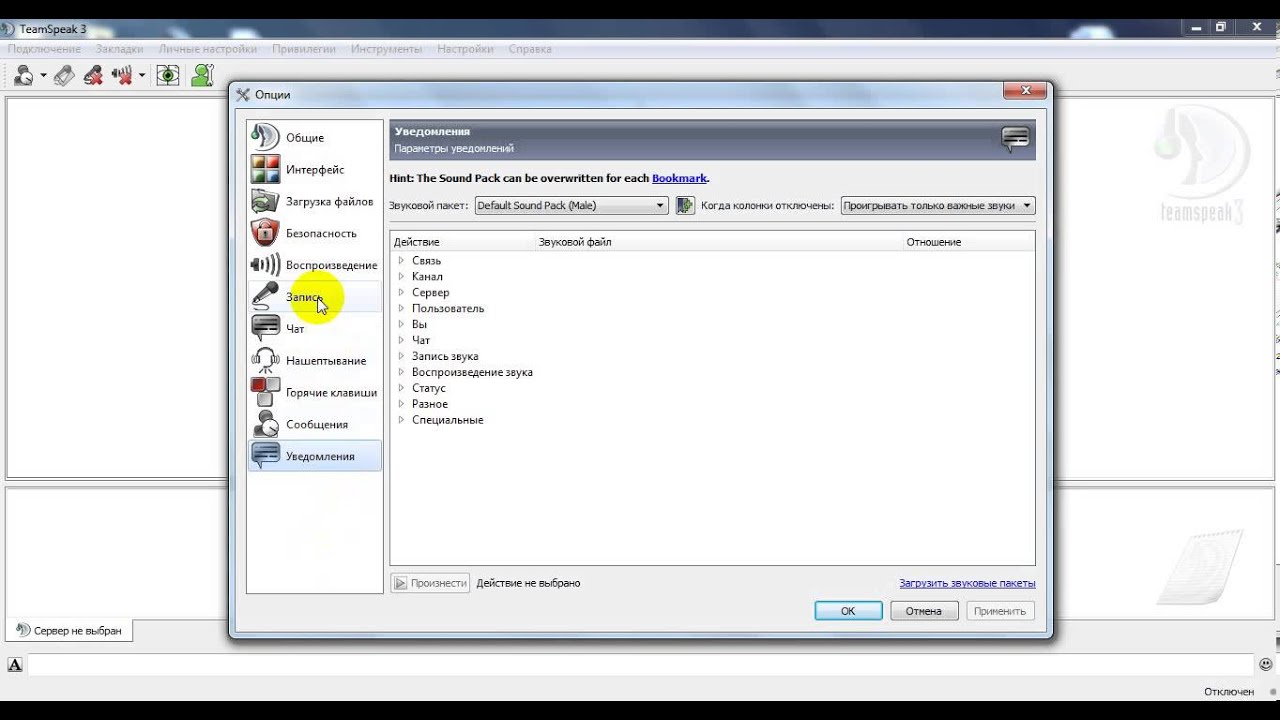Open the Сообщения options section
This screenshot has height=720, width=1280.
pyautogui.click(x=314, y=424)
